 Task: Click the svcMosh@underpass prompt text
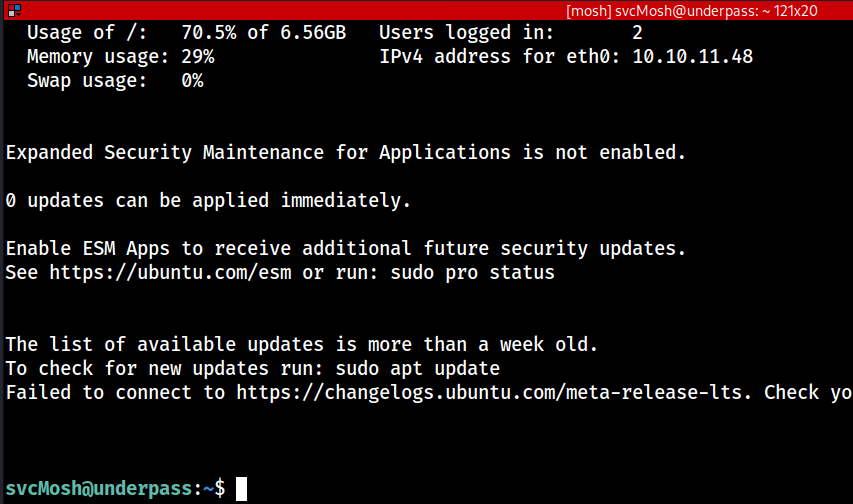(100, 489)
